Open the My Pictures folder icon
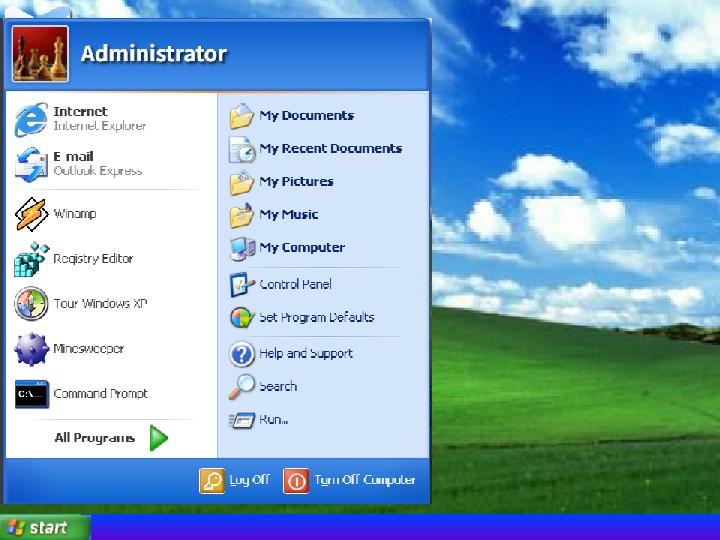This screenshot has width=720, height=540. pyautogui.click(x=242, y=182)
